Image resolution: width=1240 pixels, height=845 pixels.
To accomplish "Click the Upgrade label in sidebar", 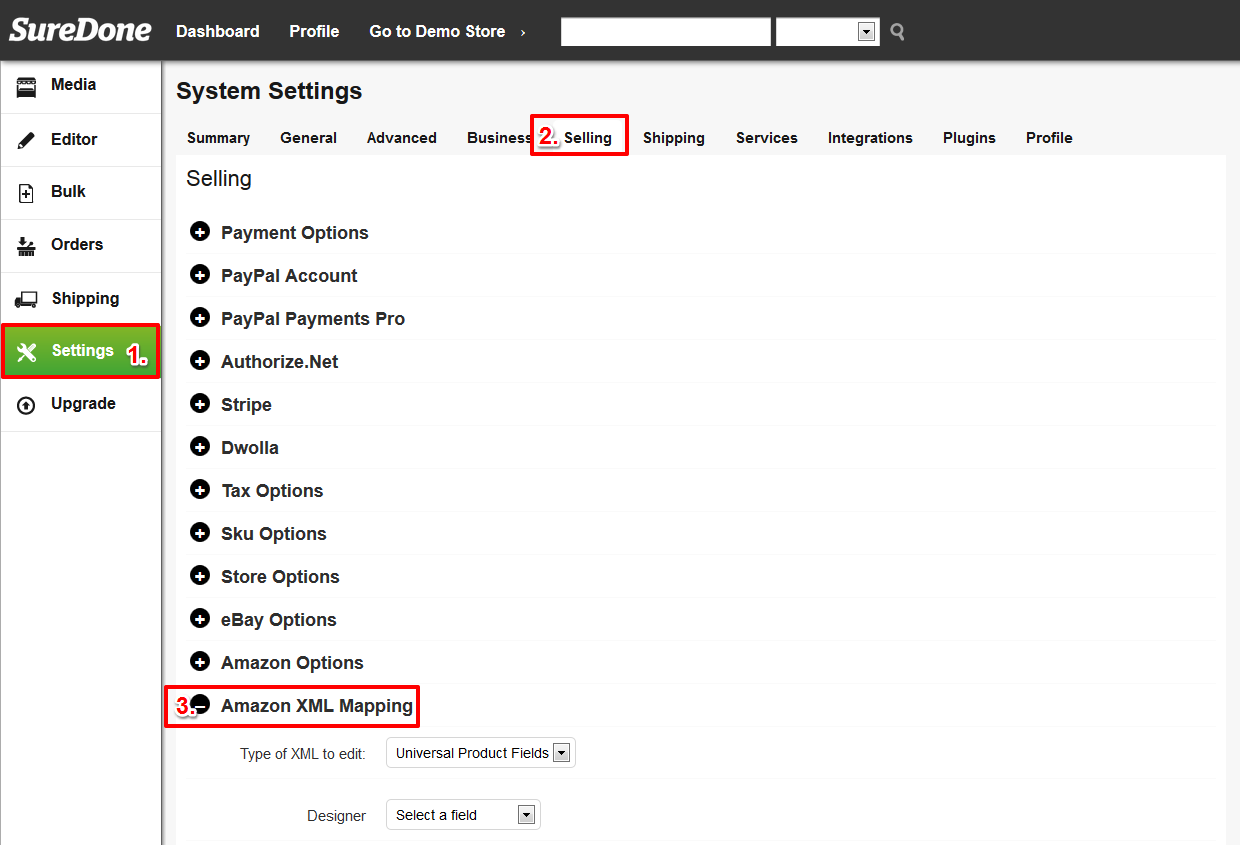I will coord(83,404).
